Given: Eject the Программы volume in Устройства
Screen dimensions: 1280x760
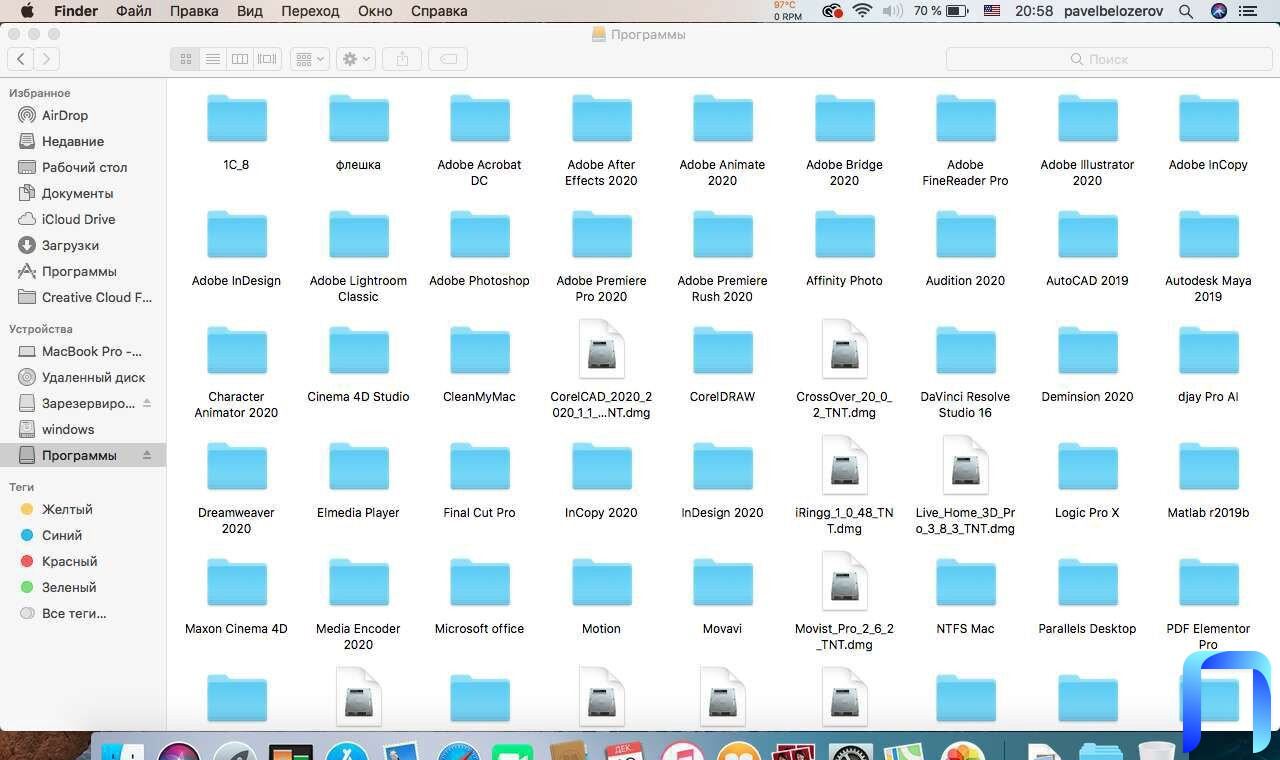Looking at the screenshot, I should pyautogui.click(x=147, y=455).
